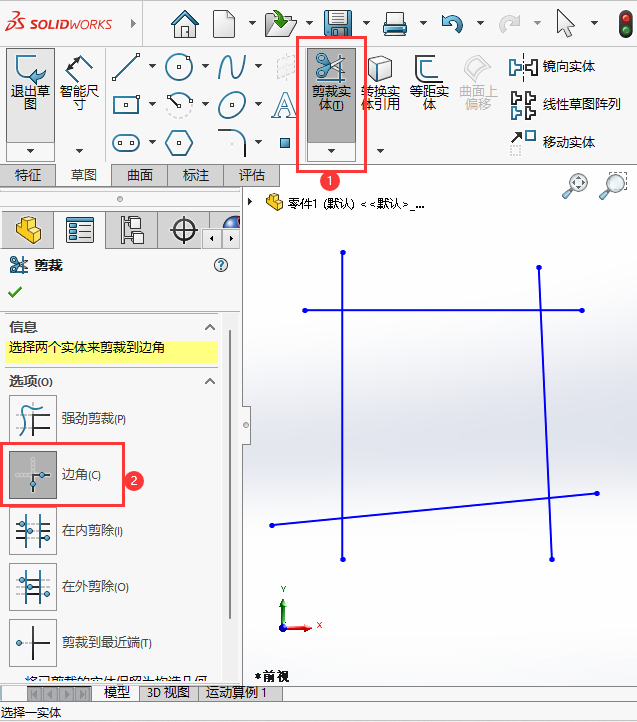Open the PropertyManager tab
This screenshot has width=637, height=722.
coord(80,230)
